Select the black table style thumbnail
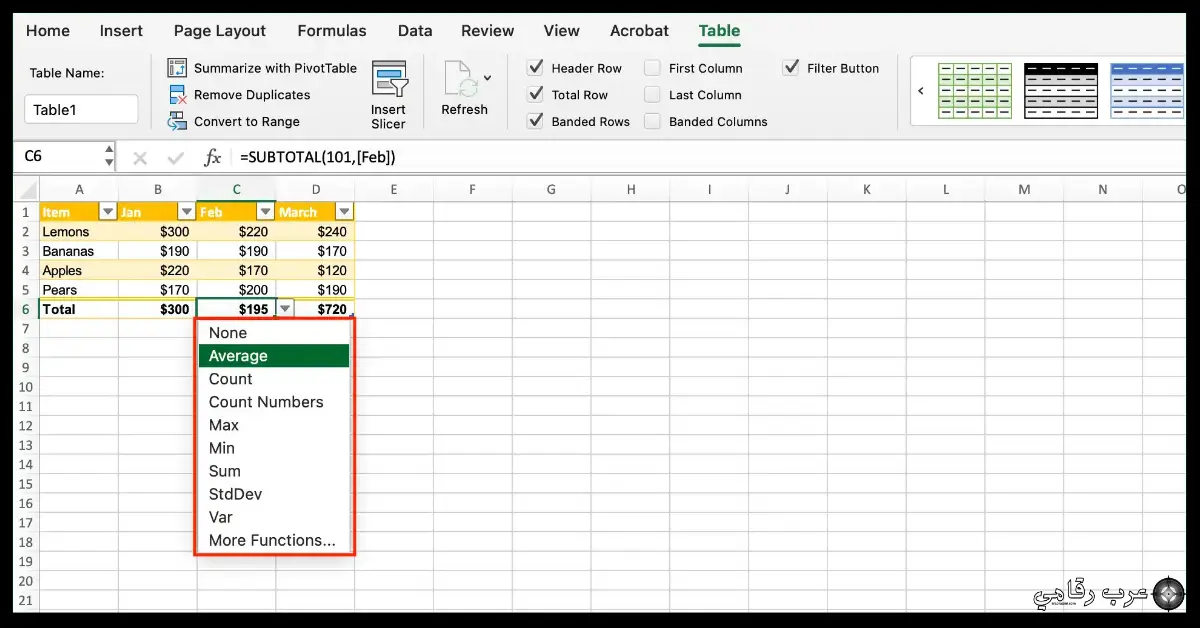 (1061, 90)
